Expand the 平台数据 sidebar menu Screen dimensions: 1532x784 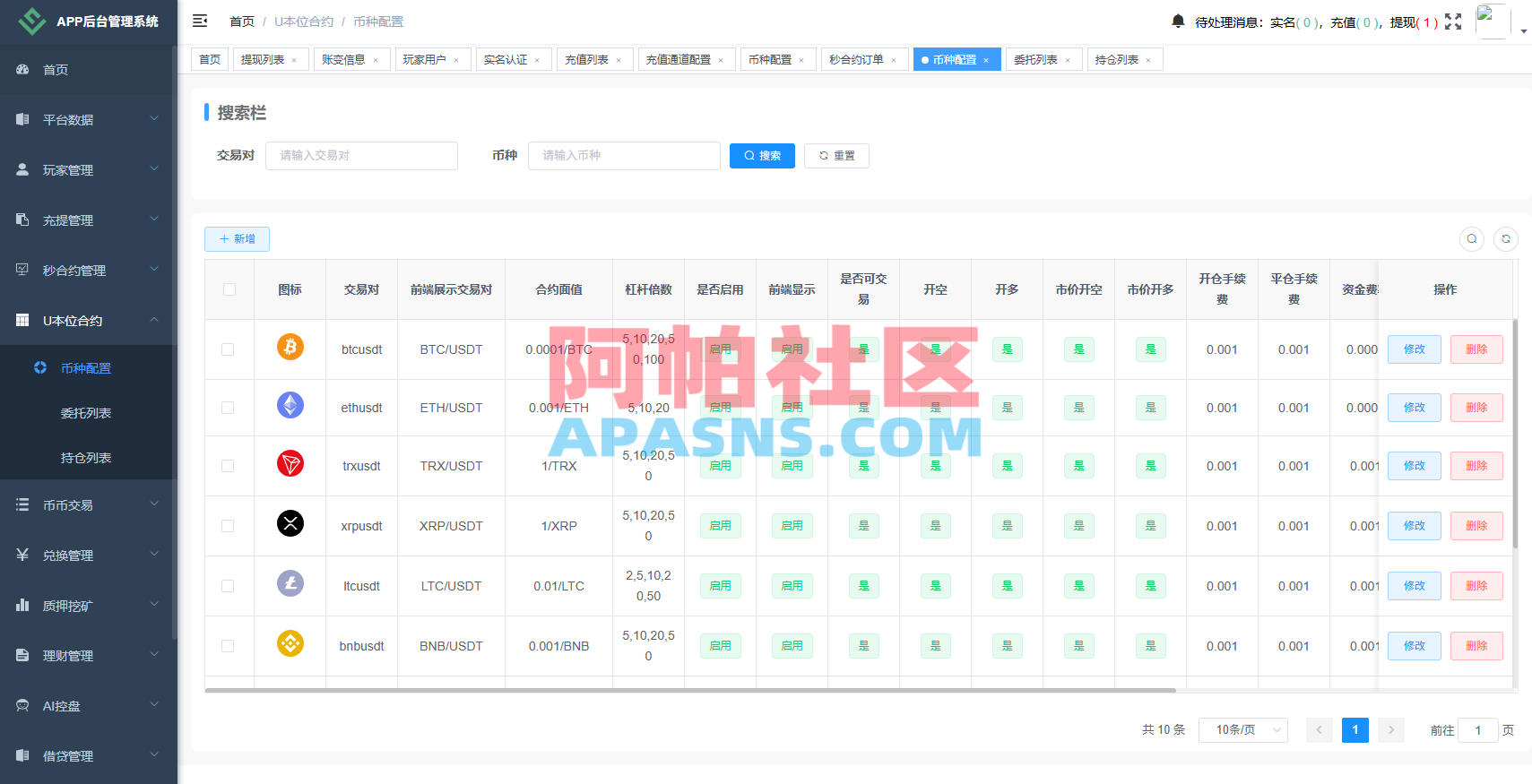(x=88, y=119)
